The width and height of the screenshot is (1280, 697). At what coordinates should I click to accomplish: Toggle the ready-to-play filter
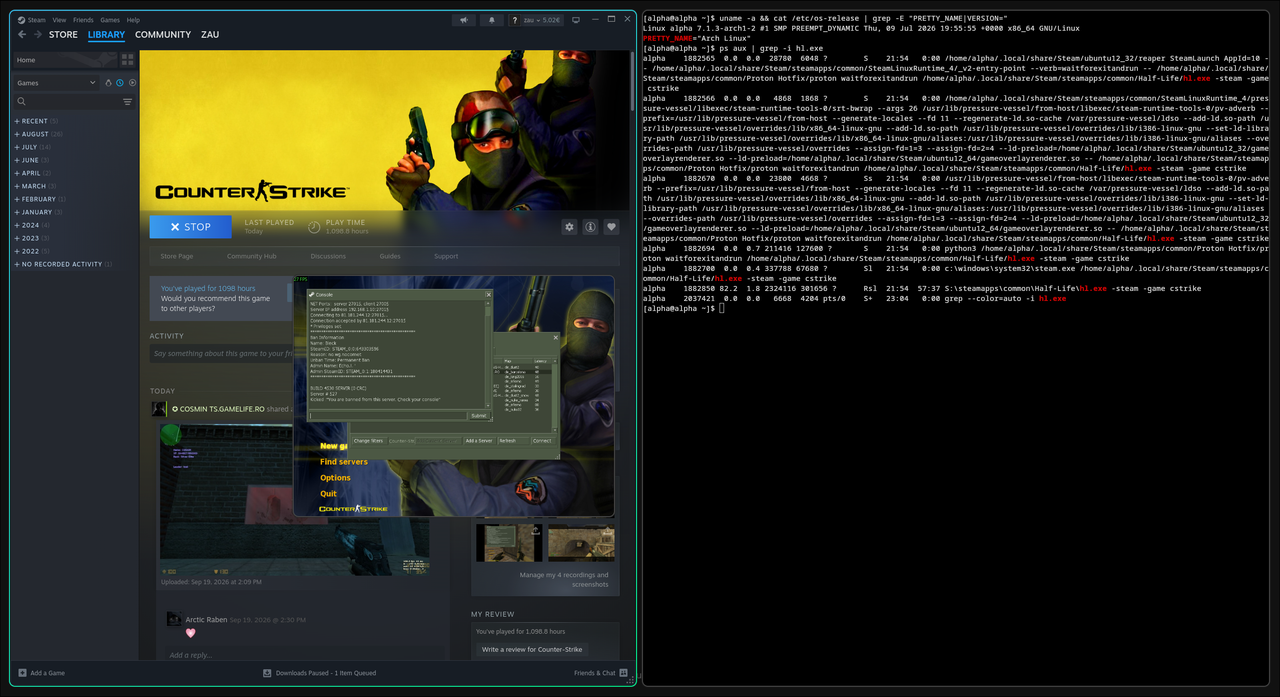(131, 83)
